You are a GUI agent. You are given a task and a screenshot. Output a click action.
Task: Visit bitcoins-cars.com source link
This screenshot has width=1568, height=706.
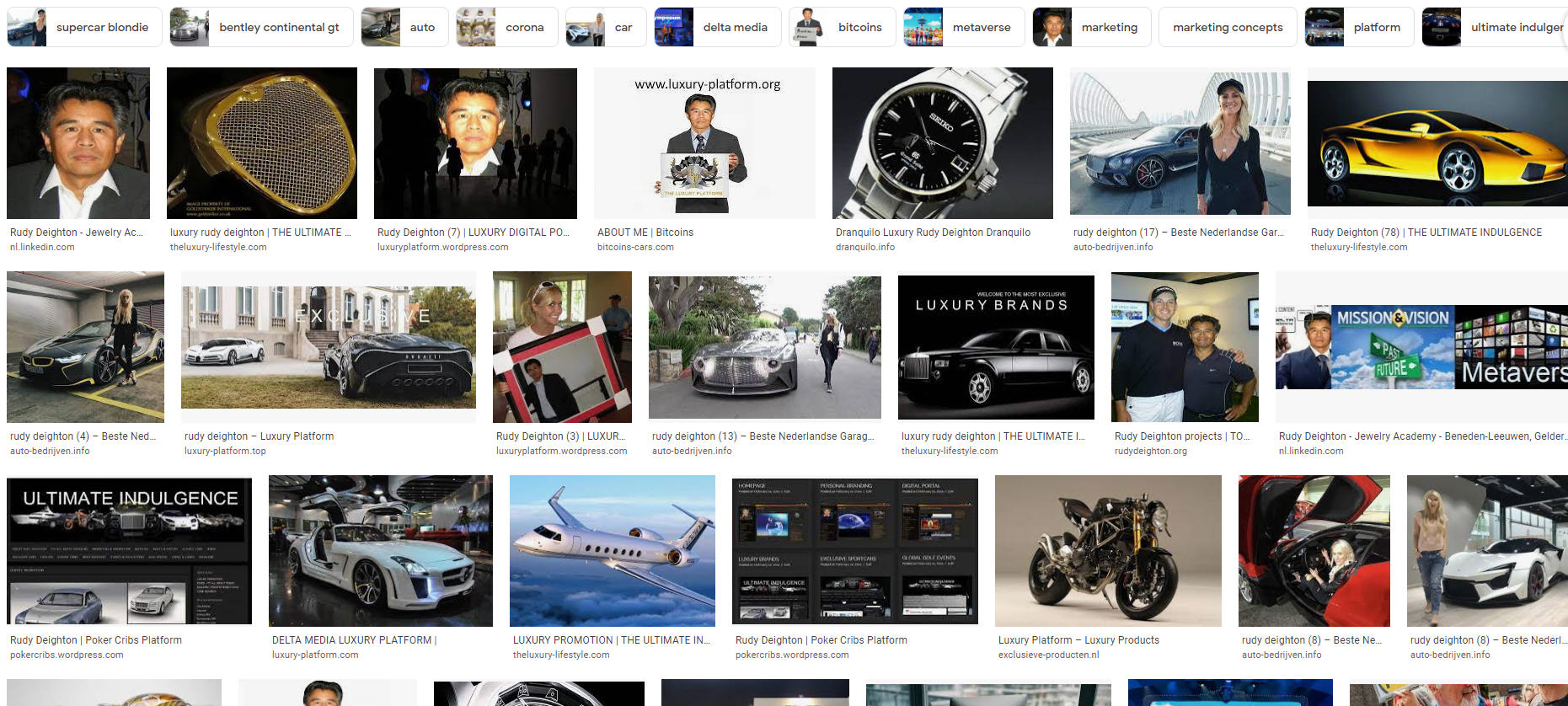(635, 248)
